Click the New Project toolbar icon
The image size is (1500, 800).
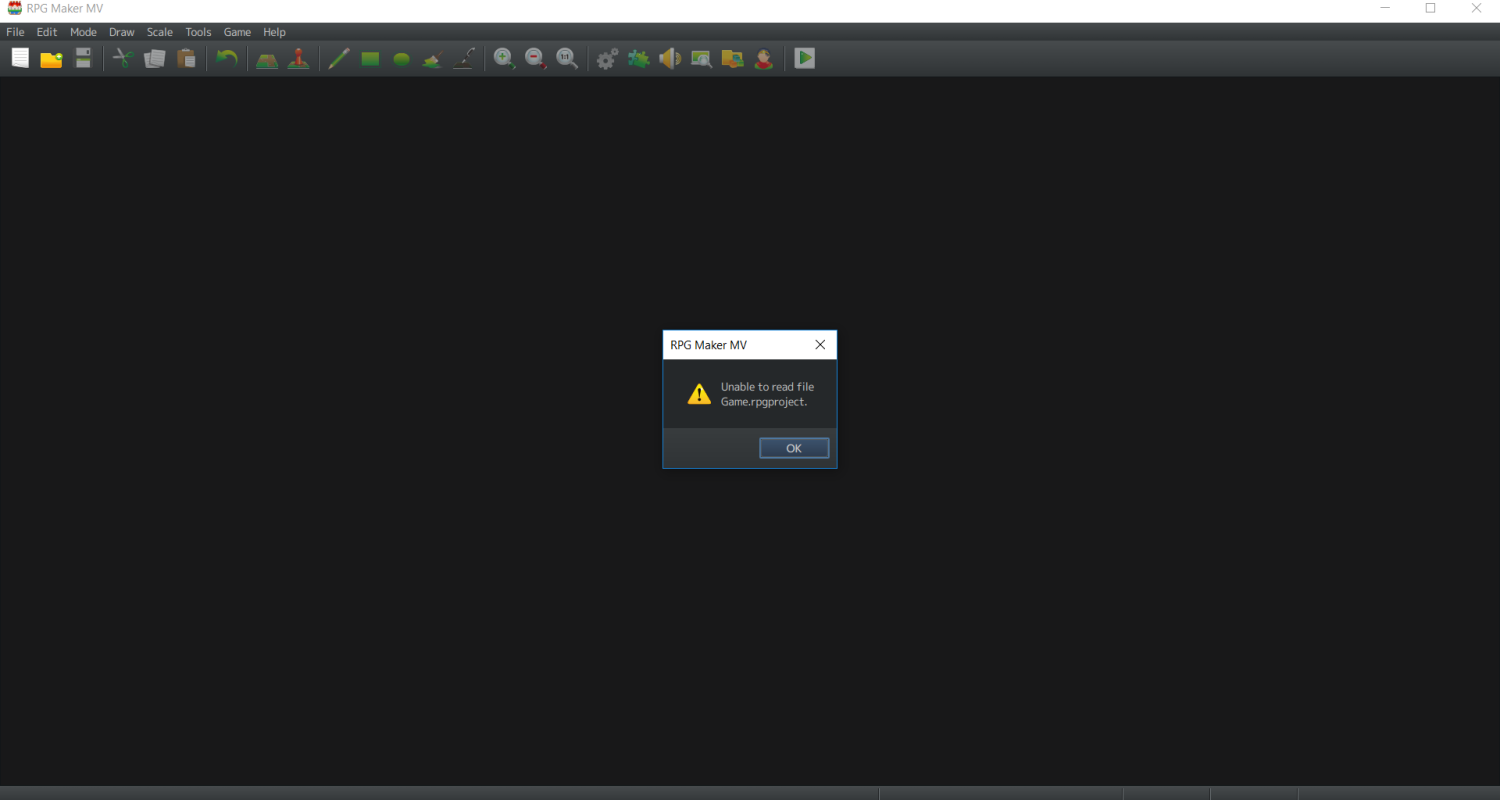click(x=20, y=59)
